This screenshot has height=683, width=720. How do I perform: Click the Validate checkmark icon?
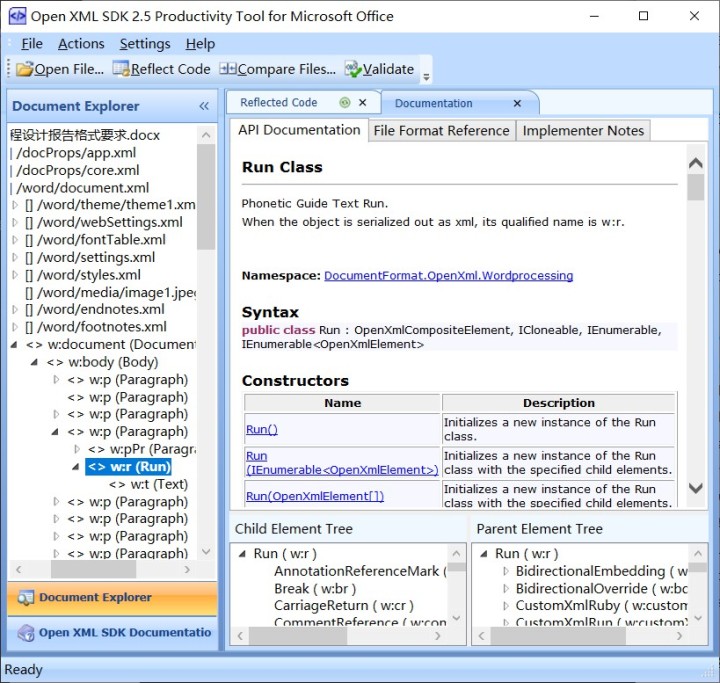(x=354, y=69)
